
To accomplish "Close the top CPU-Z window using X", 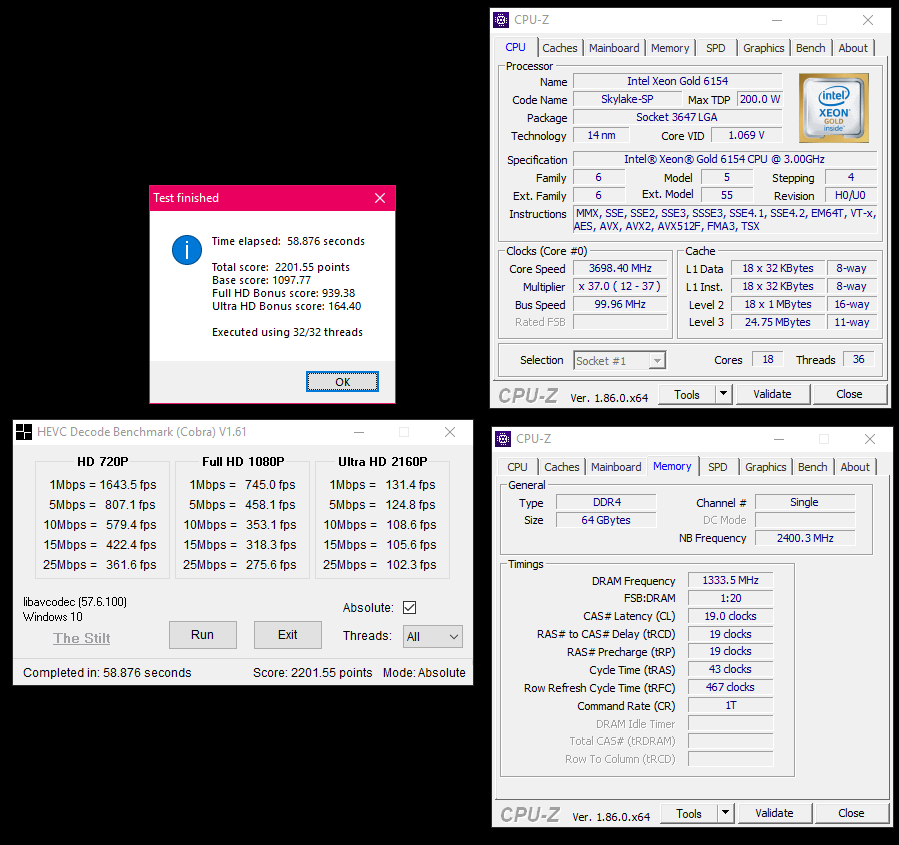I will point(868,20).
